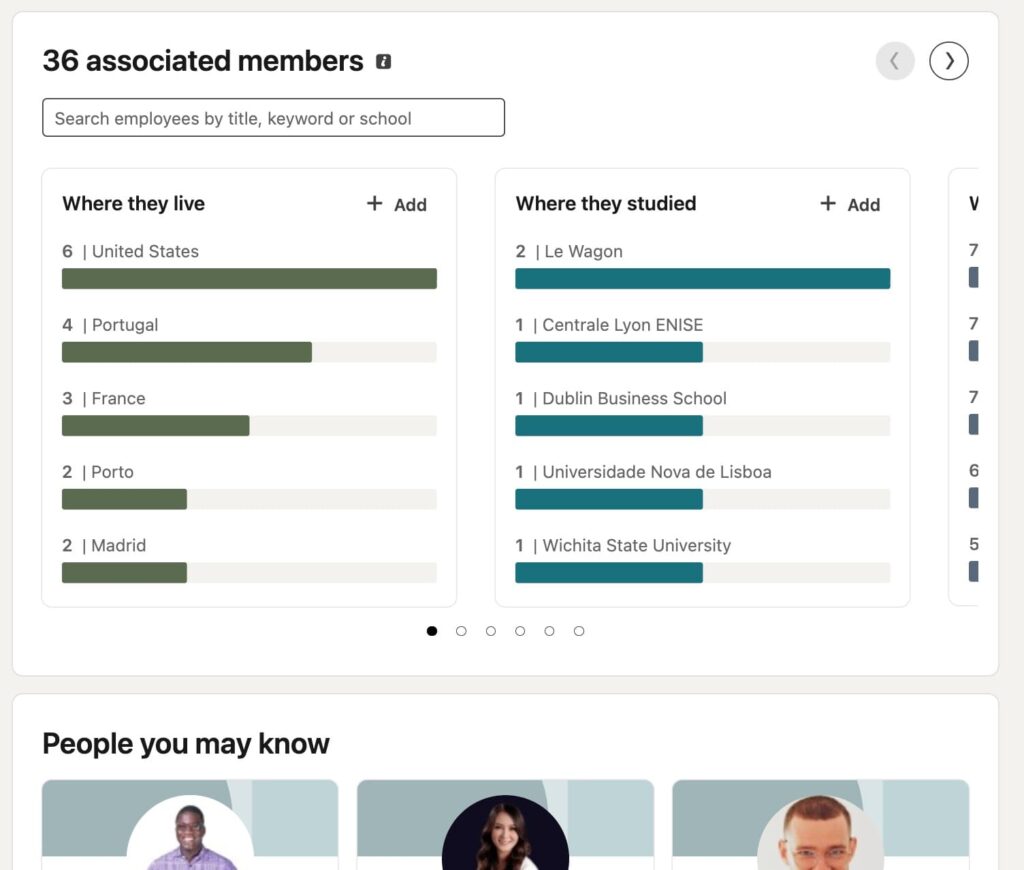Viewport: 1024px width, 870px height.
Task: Select the fifth carousel page dot
Action: 549,631
